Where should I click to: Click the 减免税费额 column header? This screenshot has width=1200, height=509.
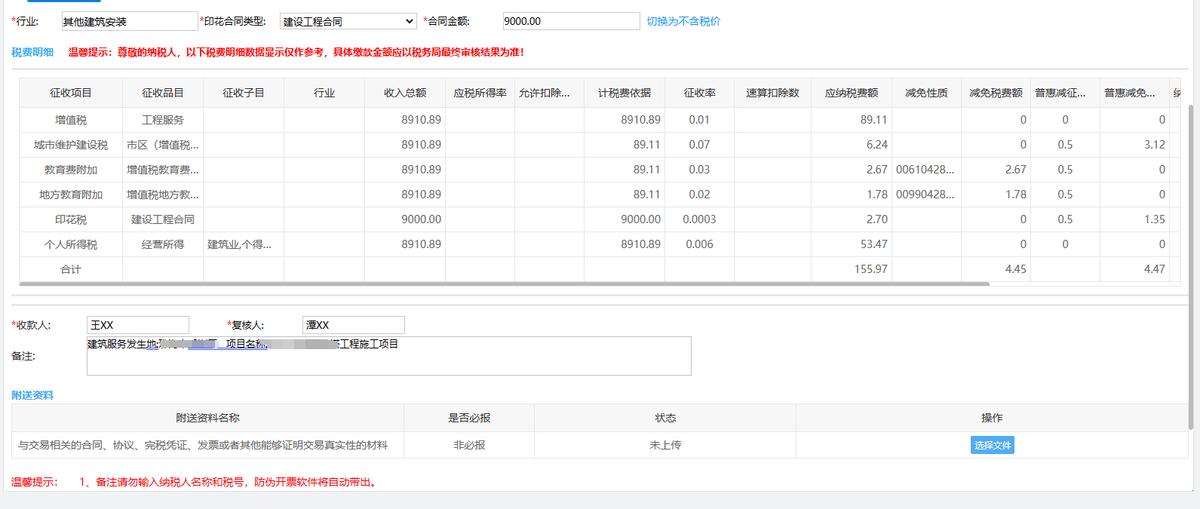[996, 93]
